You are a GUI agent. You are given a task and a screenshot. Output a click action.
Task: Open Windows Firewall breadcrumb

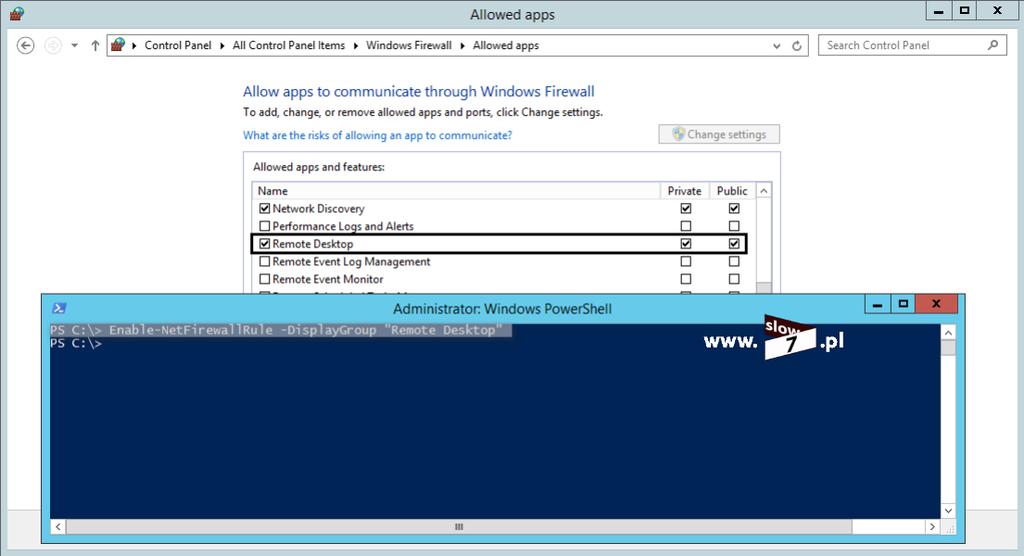click(x=409, y=45)
